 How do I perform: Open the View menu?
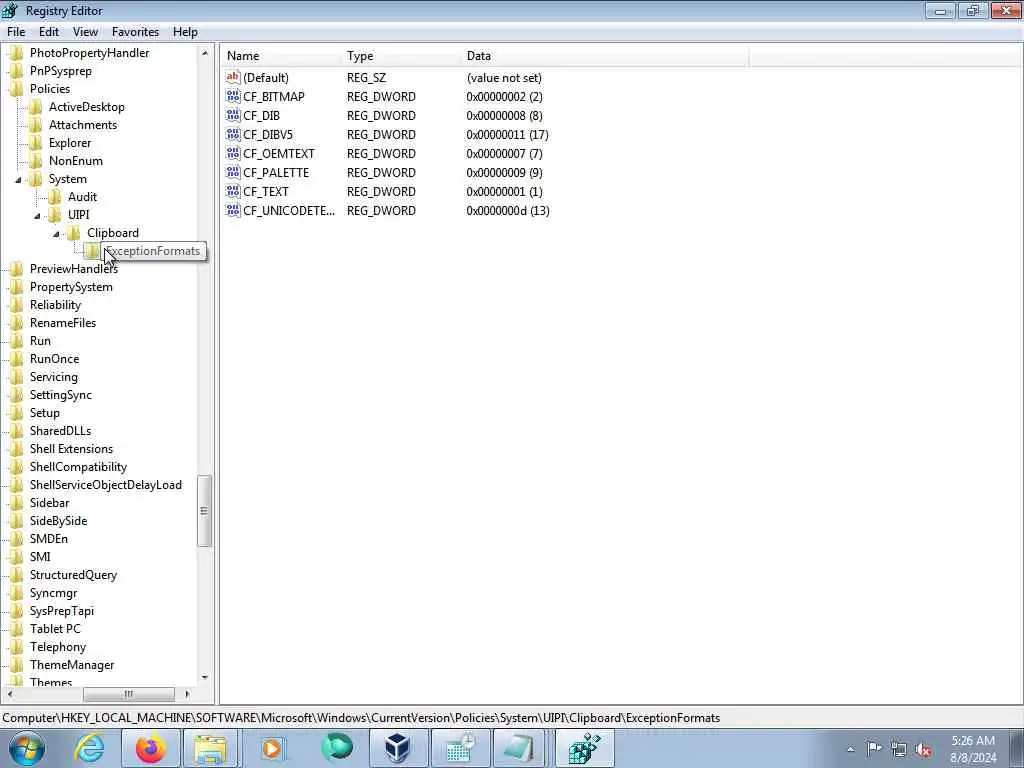pyautogui.click(x=86, y=32)
